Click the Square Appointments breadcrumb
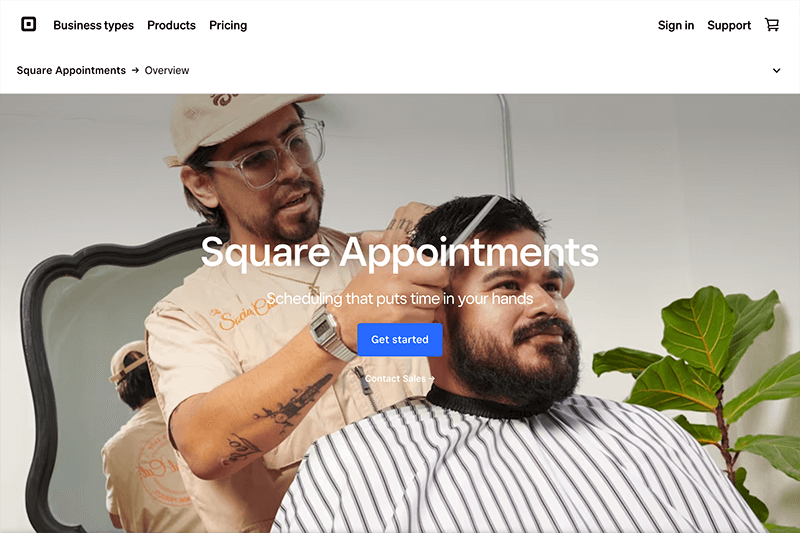Image resolution: width=800 pixels, height=533 pixels. tap(71, 70)
